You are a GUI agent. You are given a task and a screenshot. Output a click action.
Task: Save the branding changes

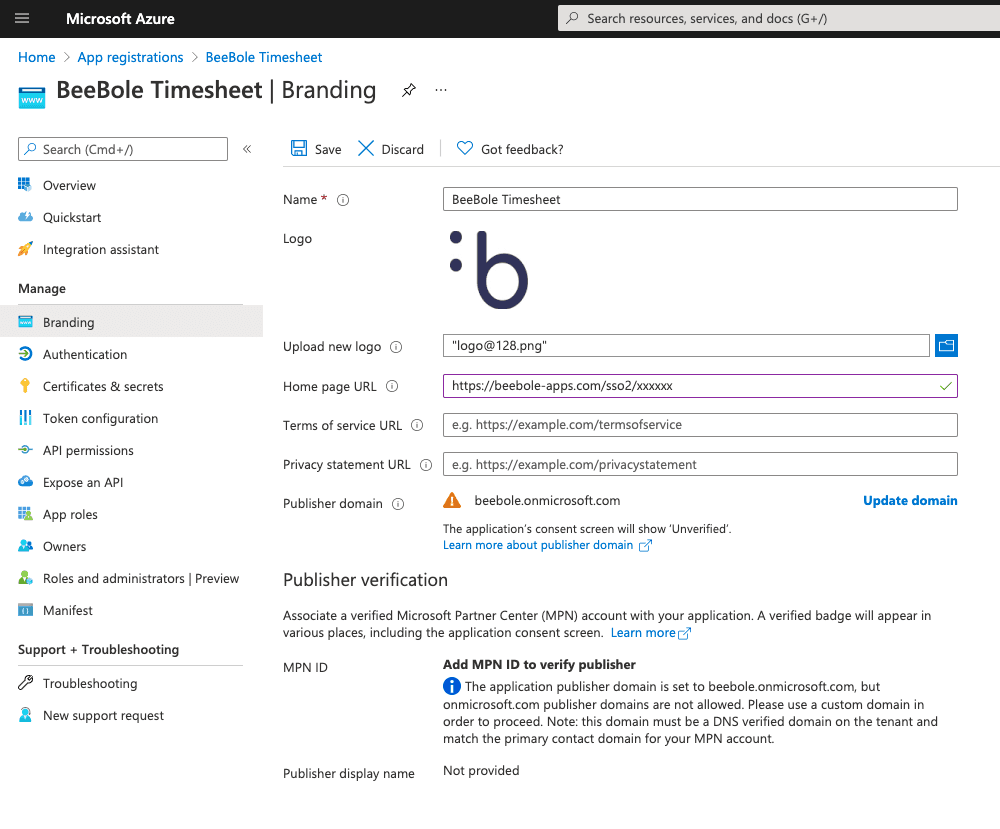[315, 148]
